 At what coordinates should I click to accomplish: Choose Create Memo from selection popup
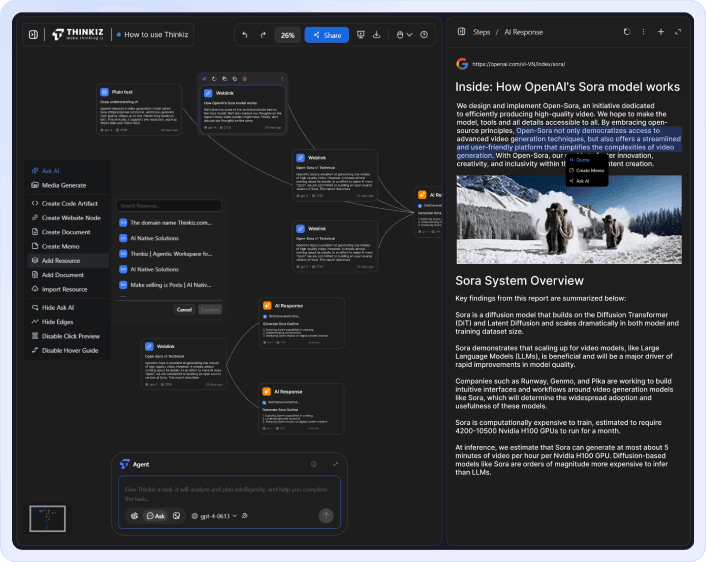(587, 170)
